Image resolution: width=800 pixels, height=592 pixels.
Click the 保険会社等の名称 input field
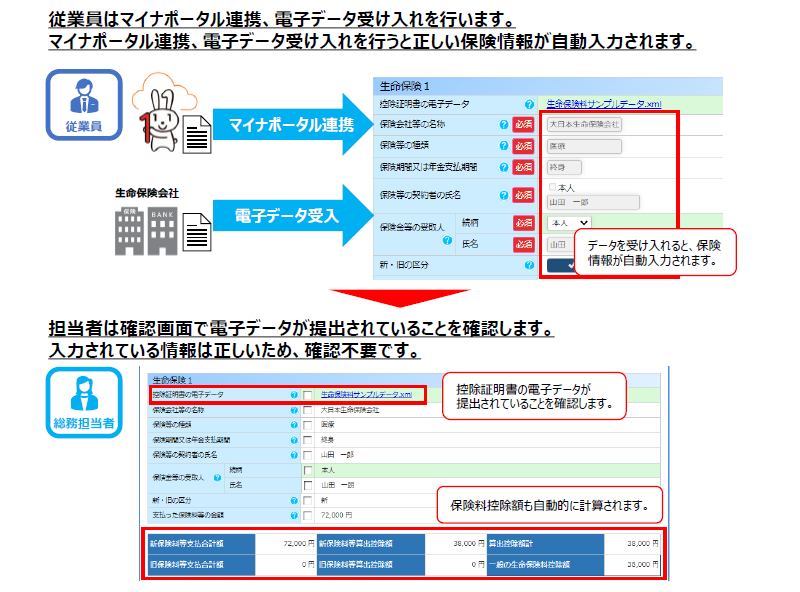(x=584, y=125)
